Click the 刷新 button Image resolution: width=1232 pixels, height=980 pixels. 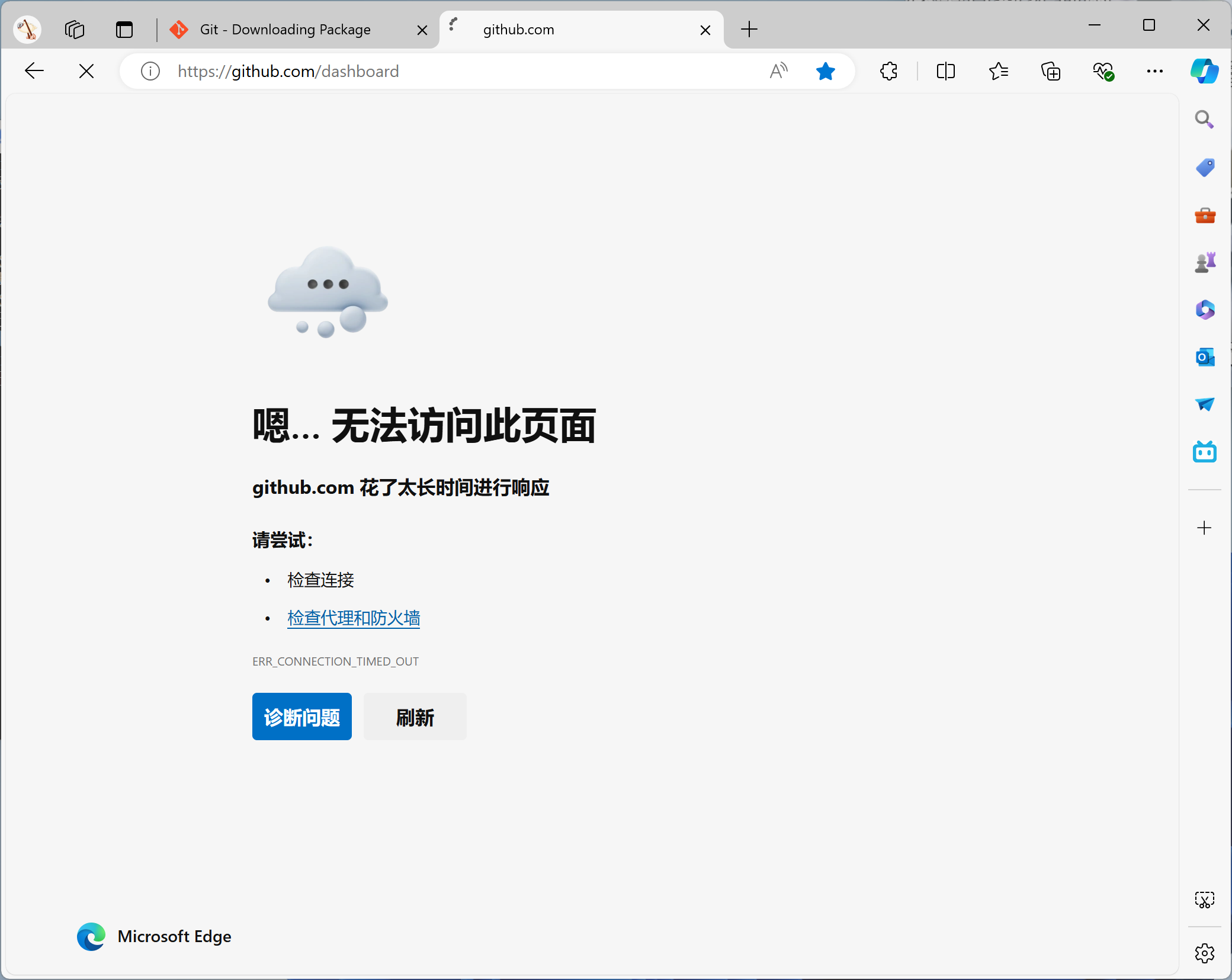coord(415,716)
